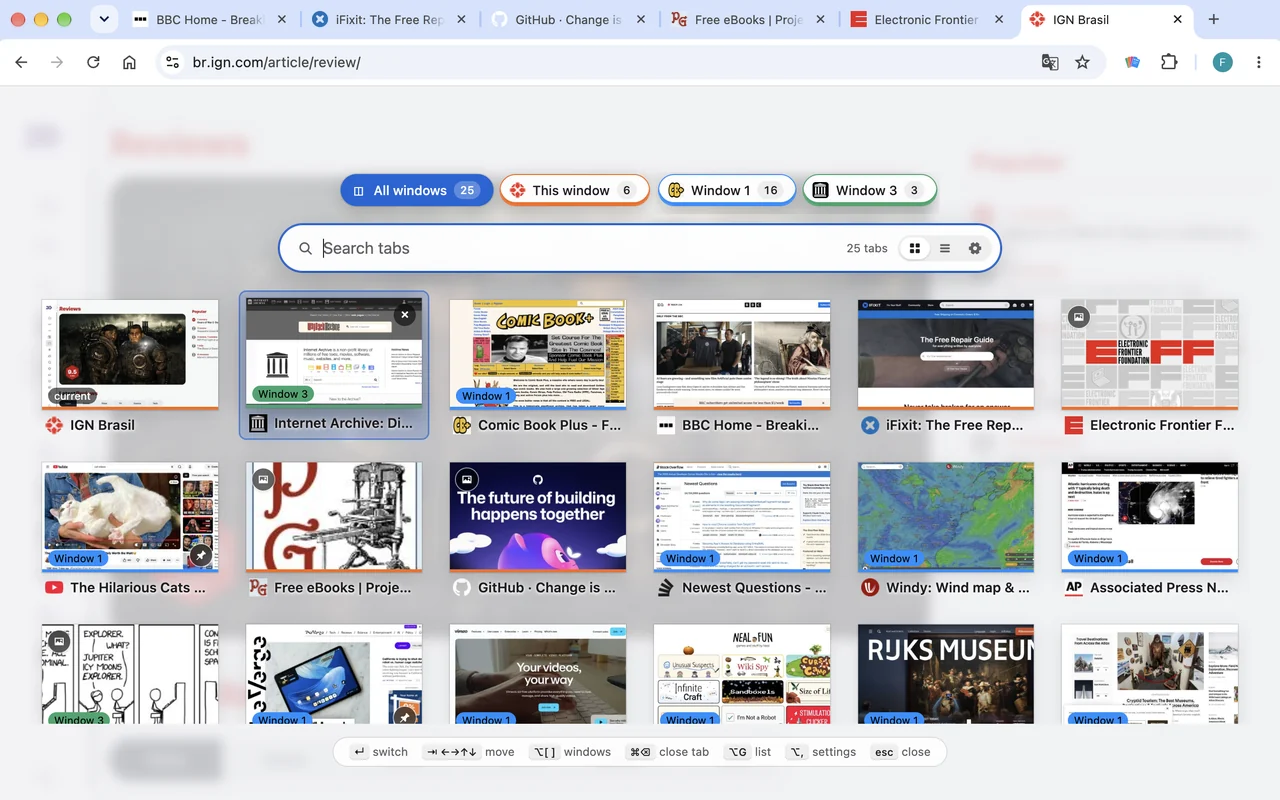Viewport: 1280px width, 800px height.
Task: Switch to the Electronic Frontier browser tab
Action: (x=926, y=19)
